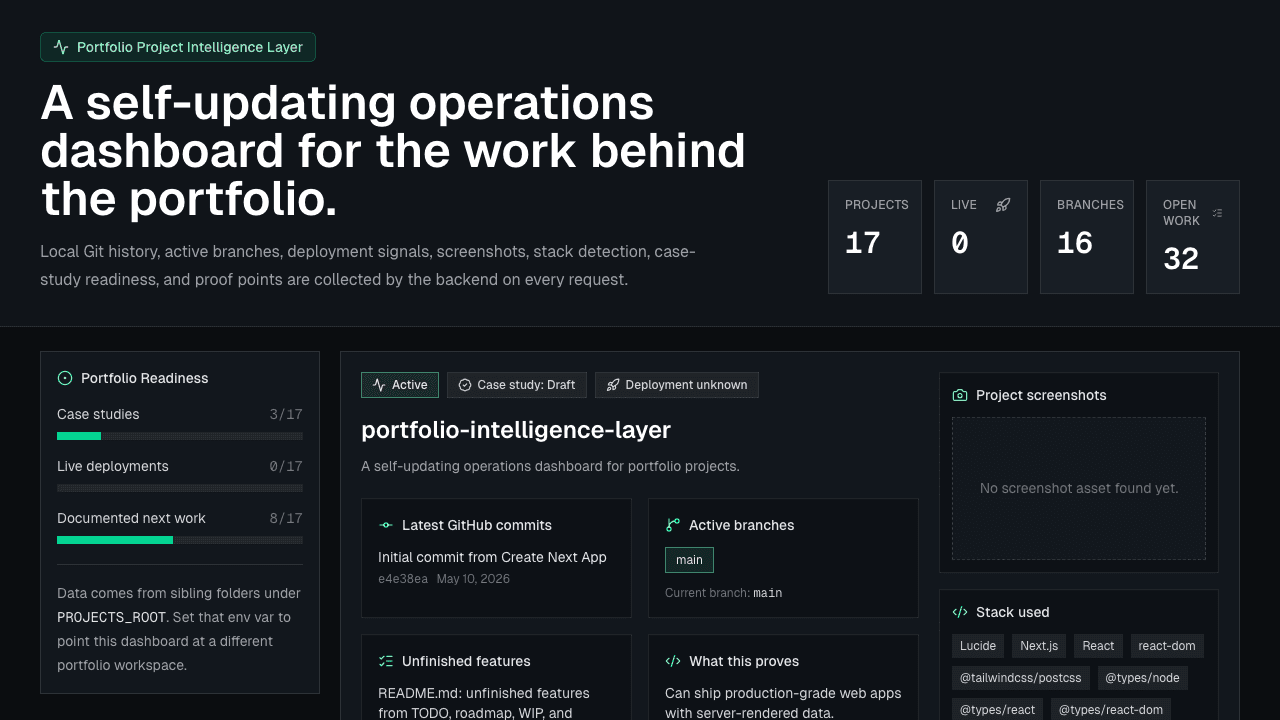Click the Lucide stack tag
This screenshot has width=1280, height=720.
(x=978, y=646)
